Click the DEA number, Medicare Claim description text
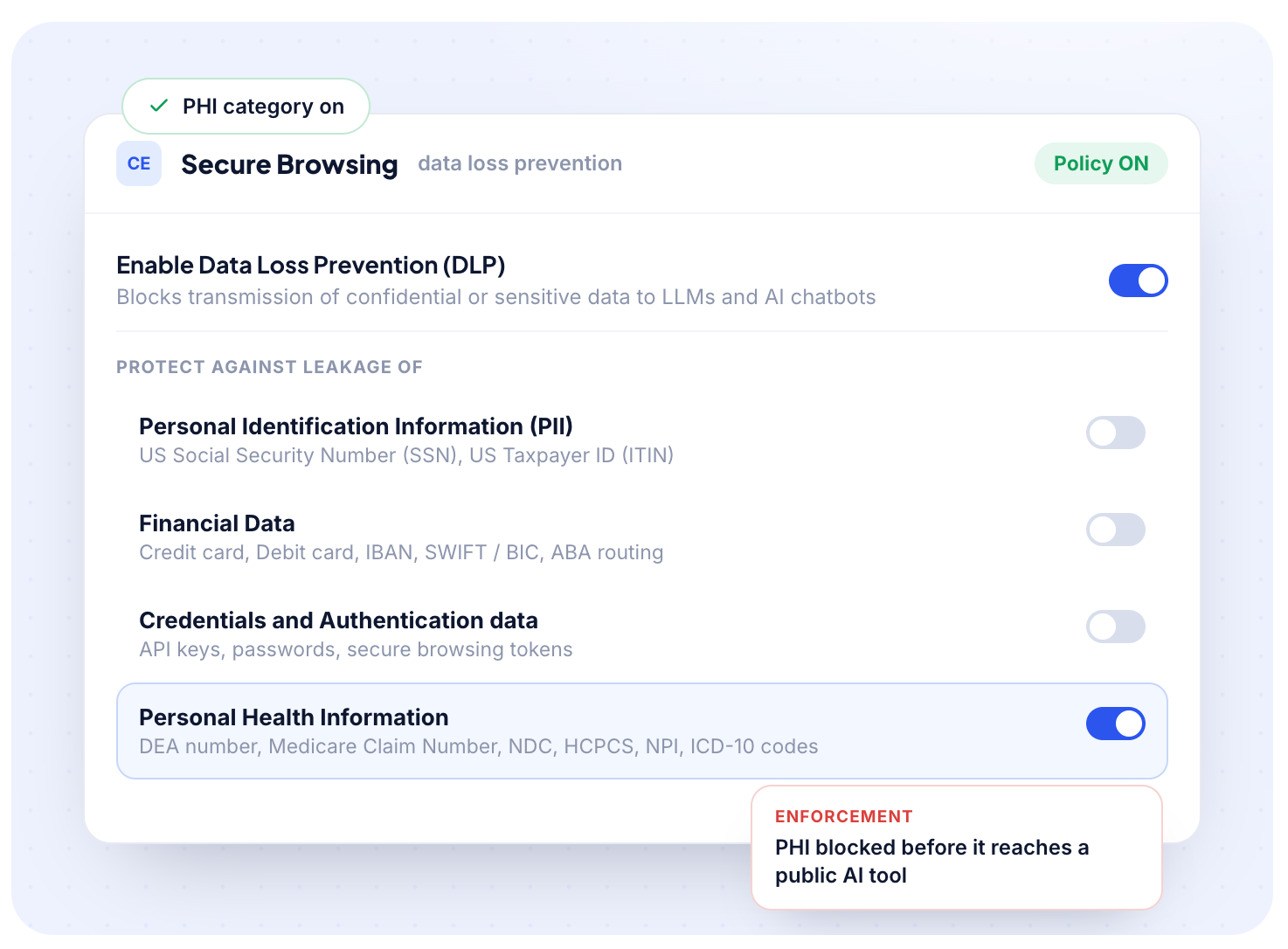 pyautogui.click(x=479, y=746)
